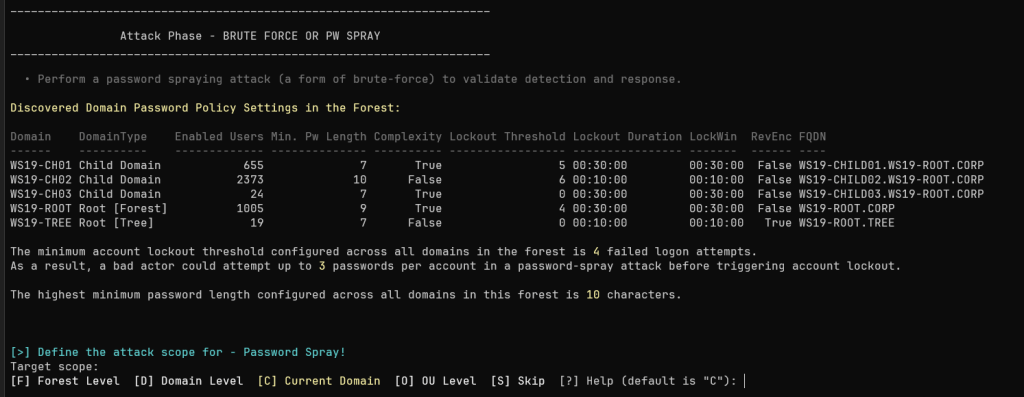
Task: Click the Lockout Threshold column header
Action: [507, 136]
